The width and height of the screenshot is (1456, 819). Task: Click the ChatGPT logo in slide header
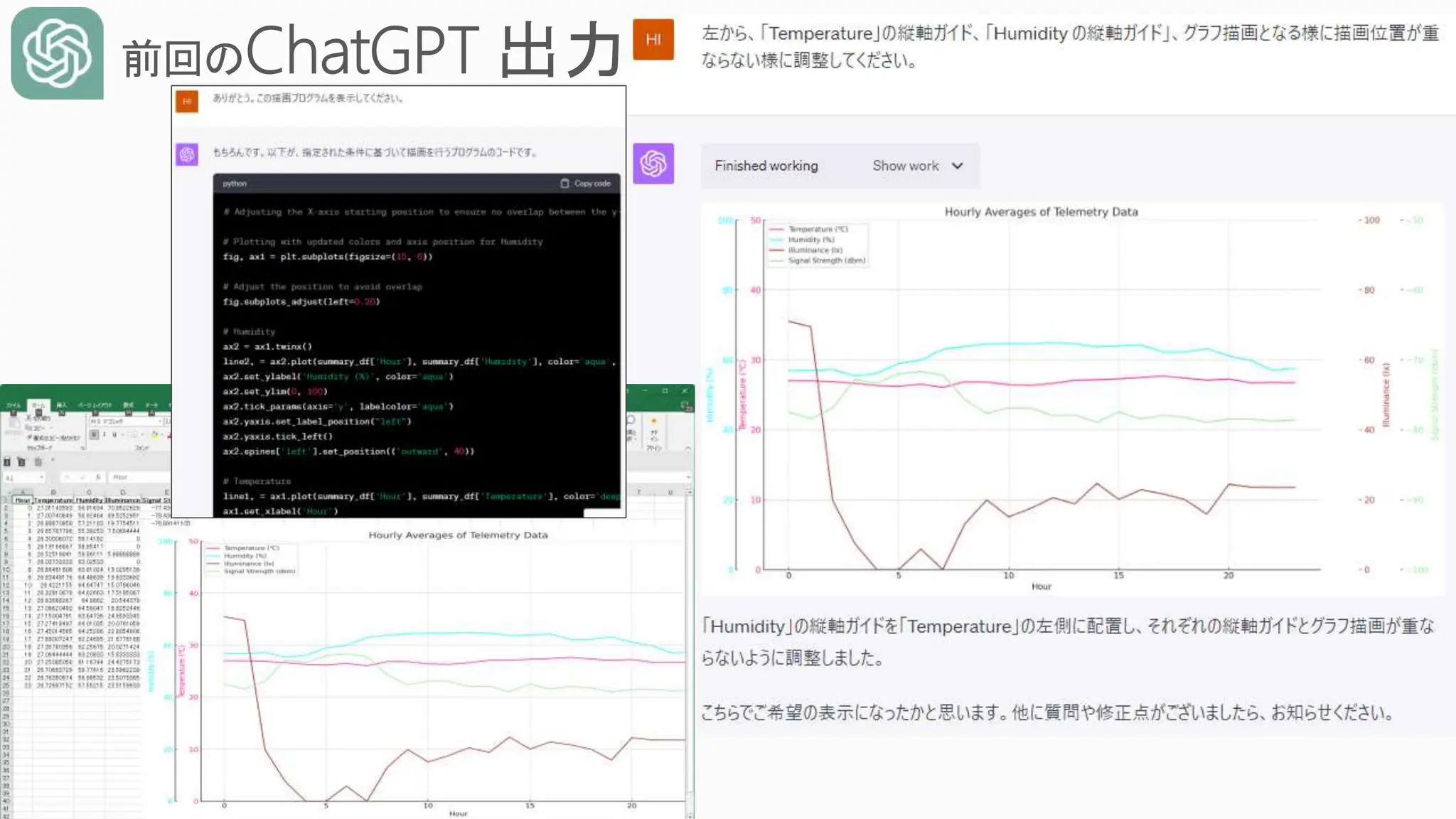point(57,53)
